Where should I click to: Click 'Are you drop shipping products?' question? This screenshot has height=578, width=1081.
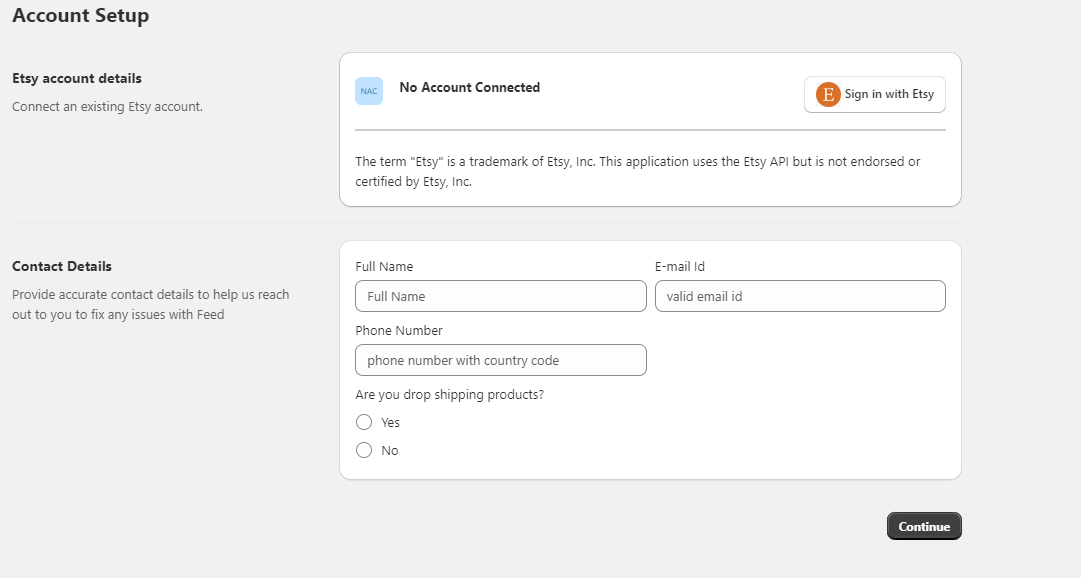(x=449, y=395)
